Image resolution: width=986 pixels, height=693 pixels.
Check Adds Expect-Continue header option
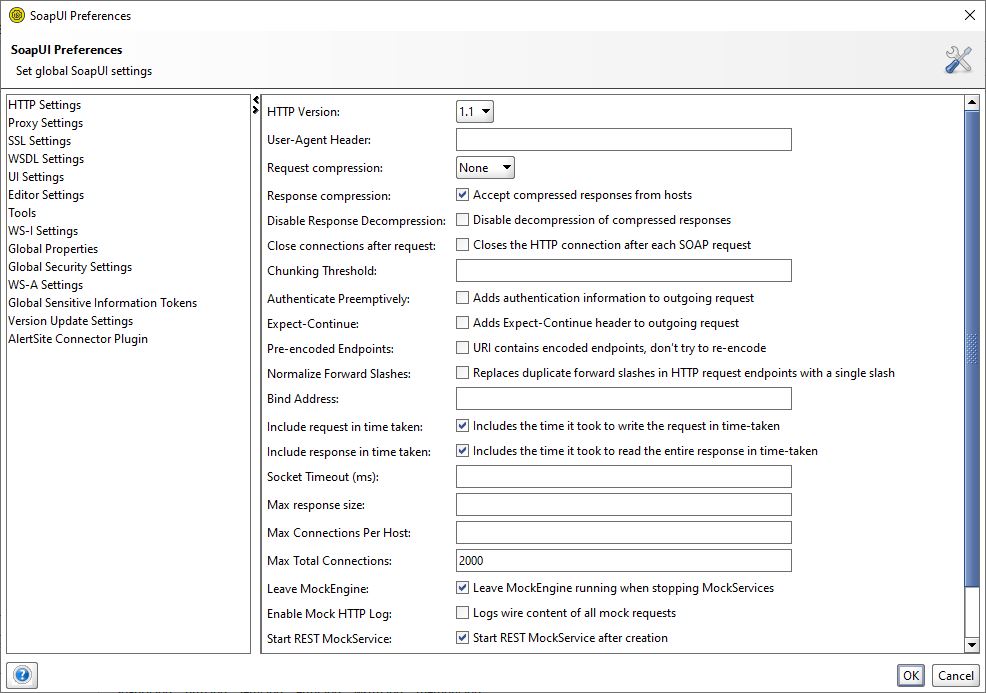point(462,323)
